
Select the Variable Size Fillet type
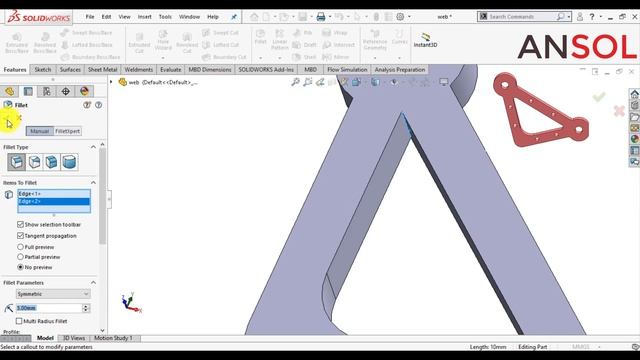[34, 162]
